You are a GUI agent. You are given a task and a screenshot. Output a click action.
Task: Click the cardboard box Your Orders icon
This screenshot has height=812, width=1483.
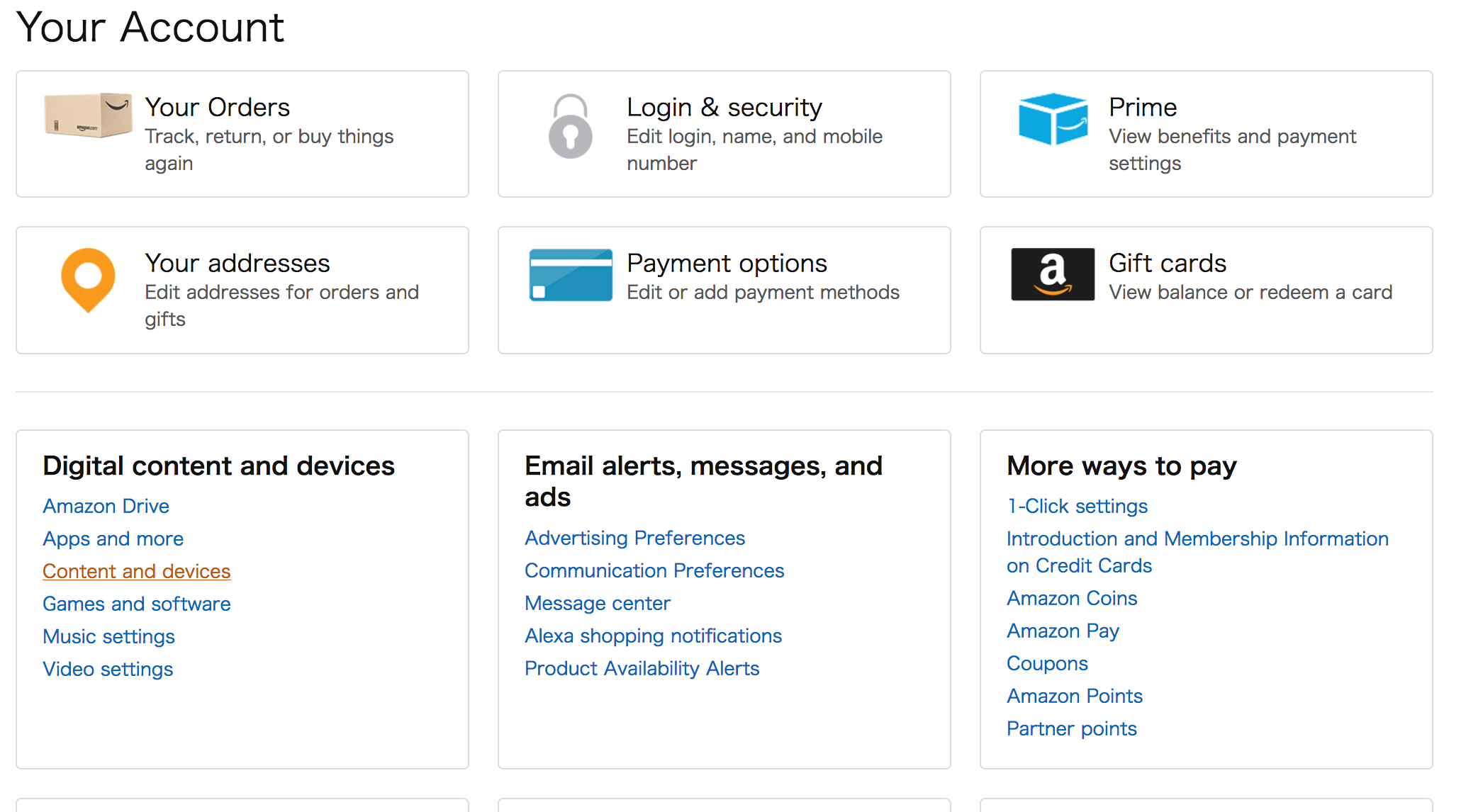pyautogui.click(x=88, y=115)
